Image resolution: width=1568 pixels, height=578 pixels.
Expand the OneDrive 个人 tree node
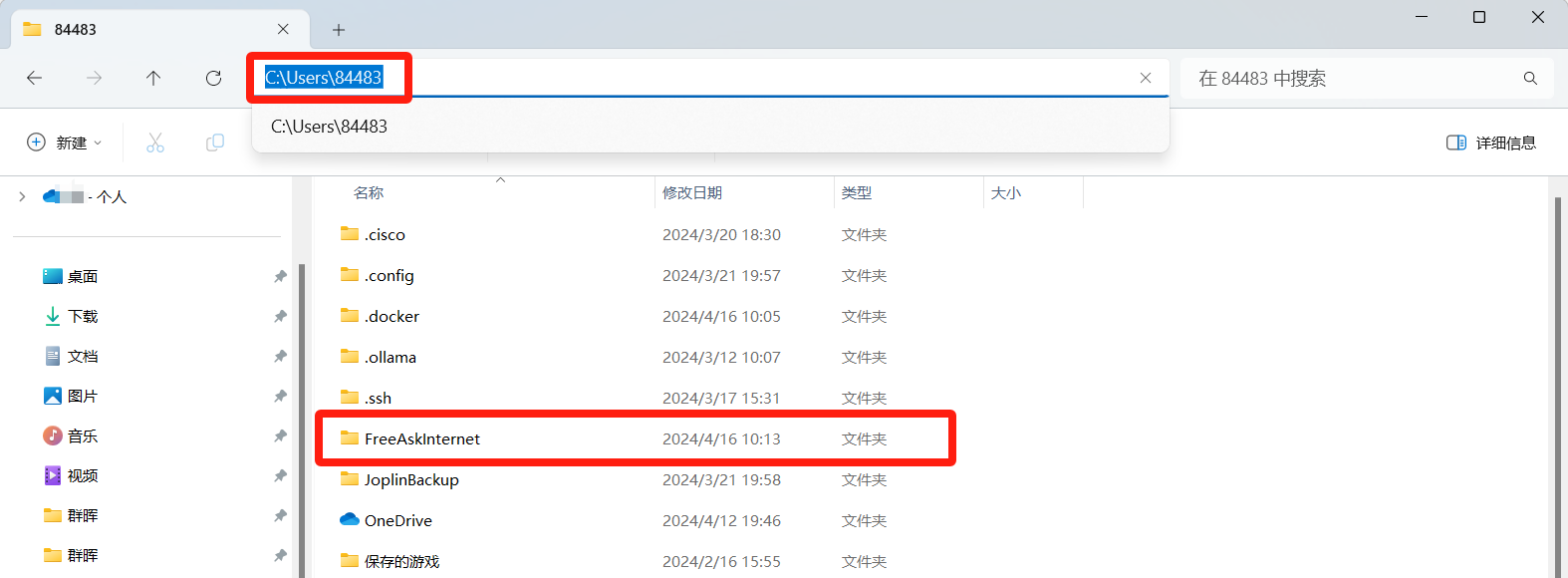coord(22,196)
